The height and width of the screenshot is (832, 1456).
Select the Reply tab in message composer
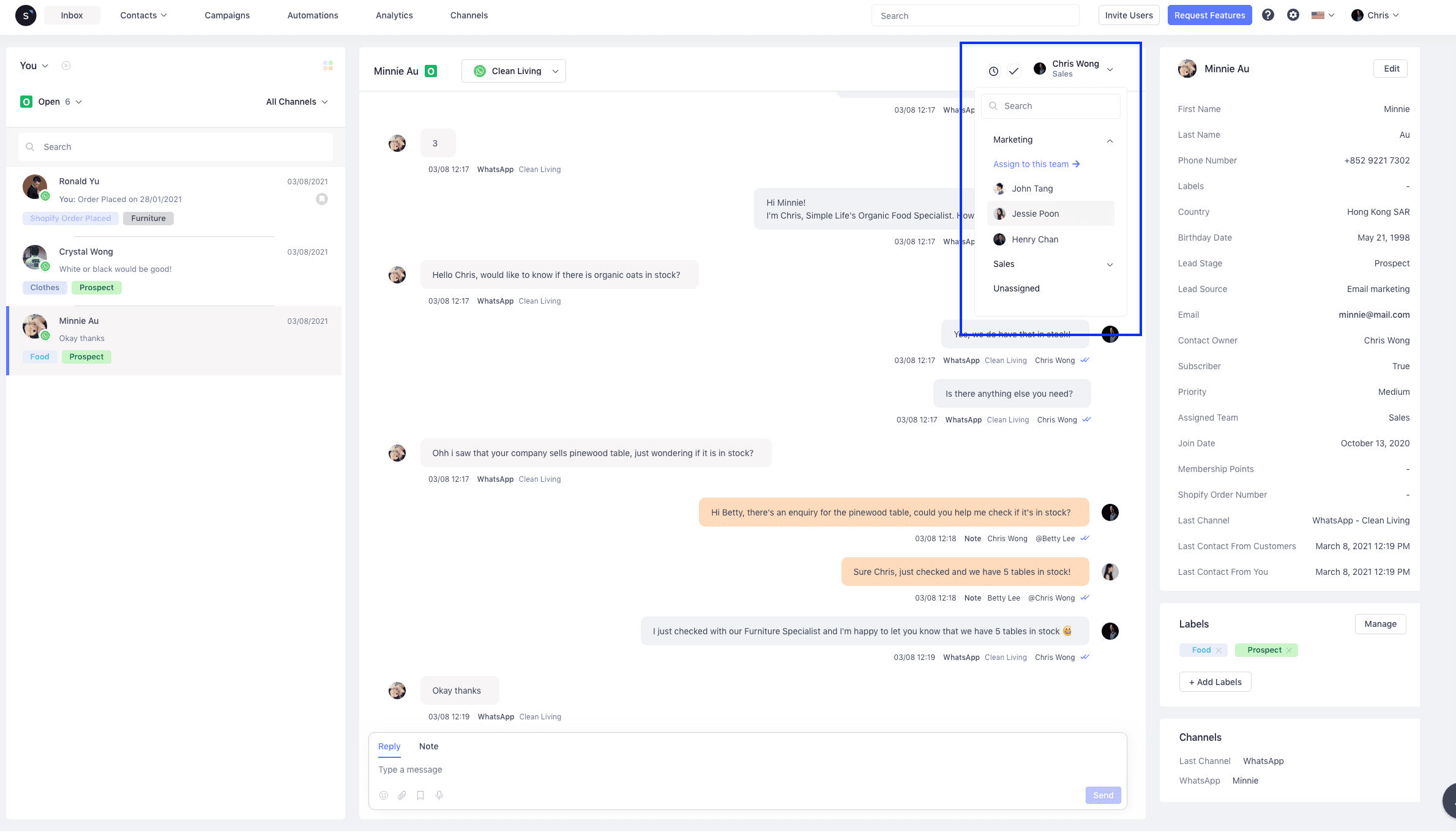389,746
